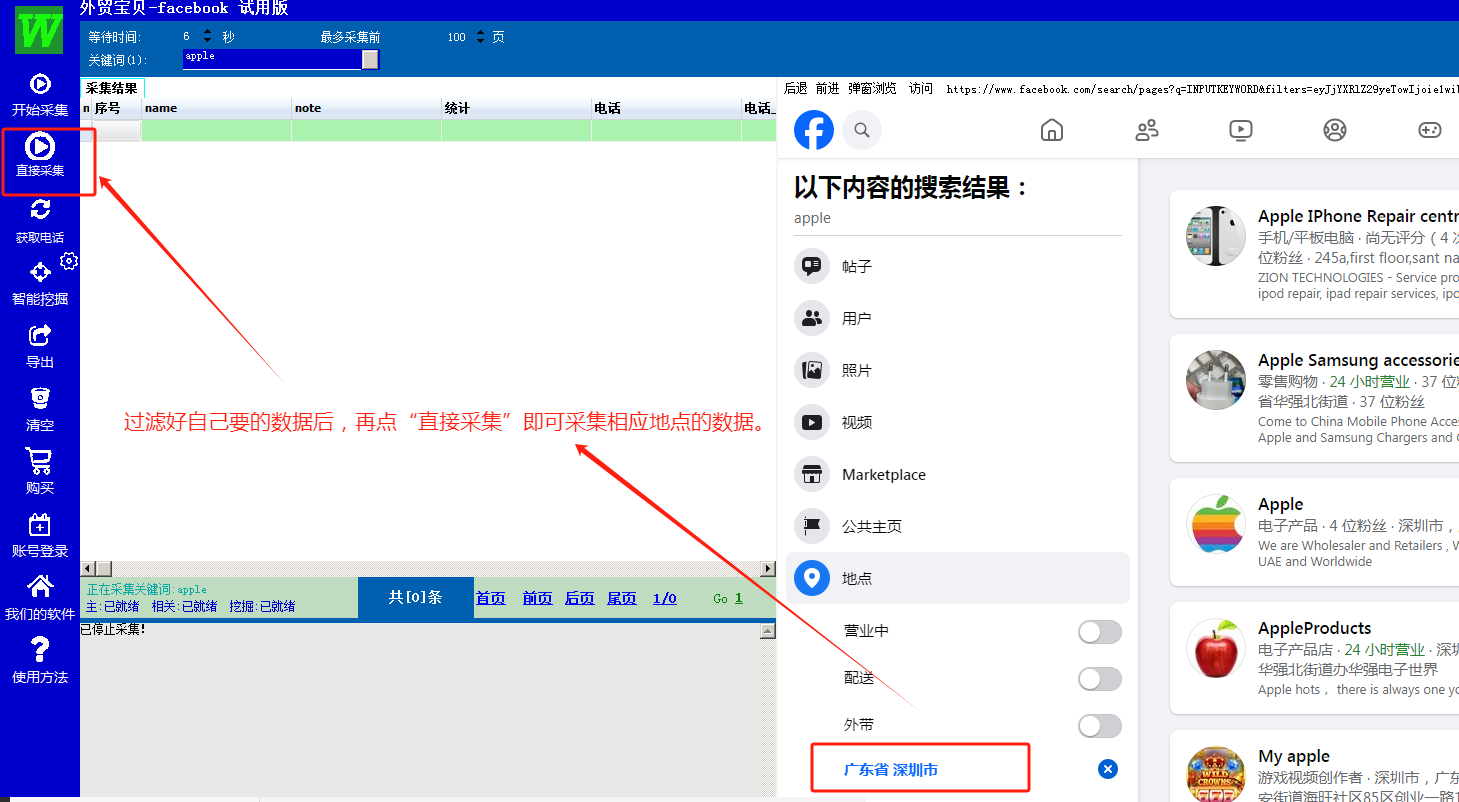Image resolution: width=1459 pixels, height=802 pixels.
Task: Go to 前页 previous page link
Action: pyautogui.click(x=538, y=598)
